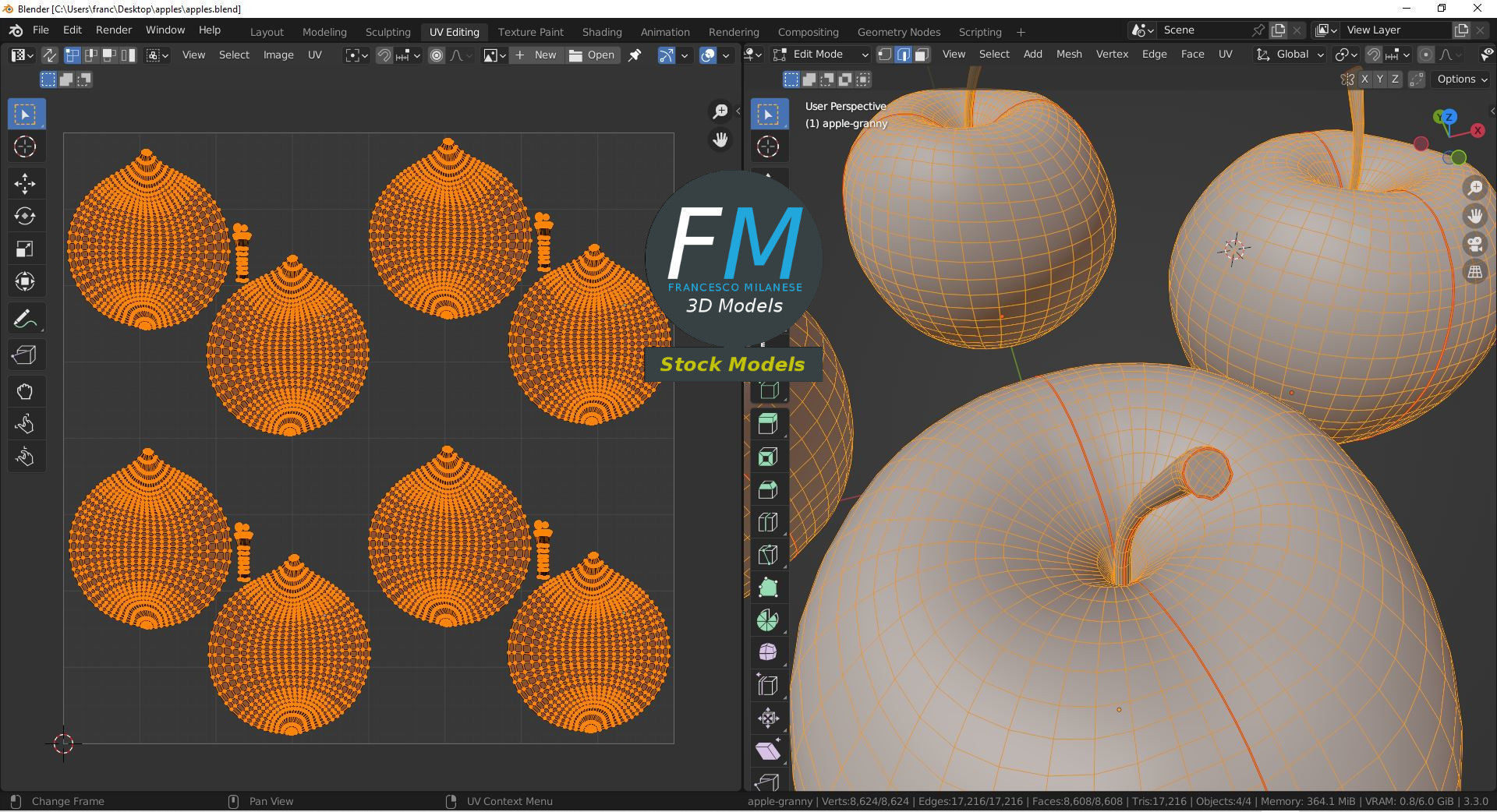This screenshot has width=1497, height=812.
Task: Switch to the Texture Paint workspace tab
Action: (x=531, y=32)
